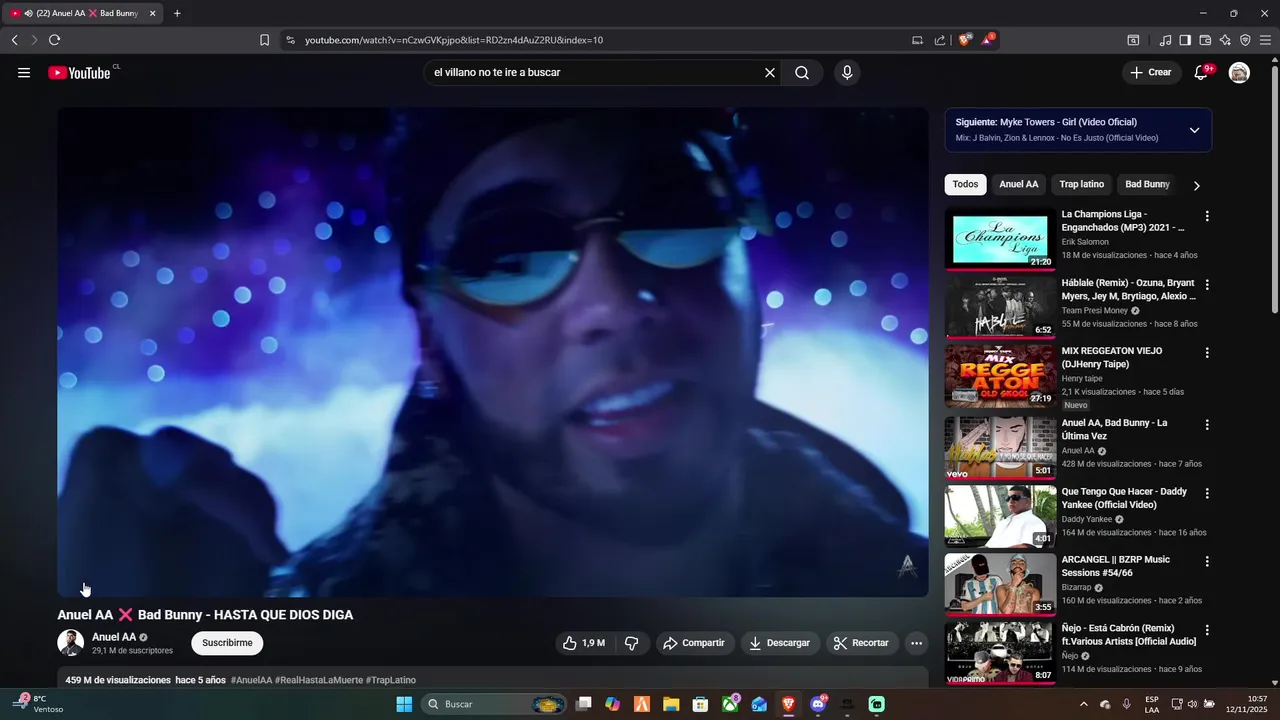
Task: Open options for La Última Vez video
Action: [x=1207, y=425]
